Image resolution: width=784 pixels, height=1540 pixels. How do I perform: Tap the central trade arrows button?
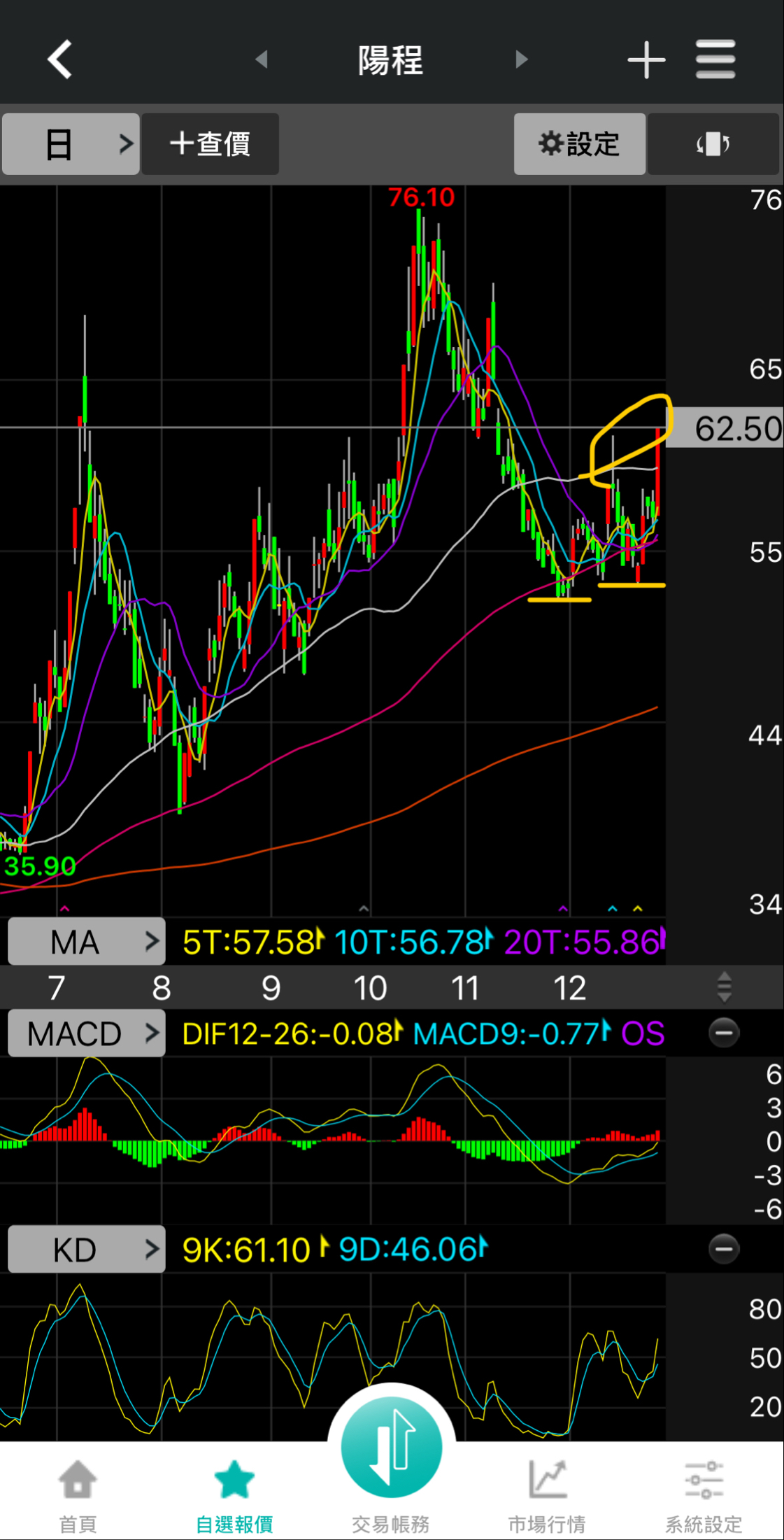click(x=392, y=1447)
